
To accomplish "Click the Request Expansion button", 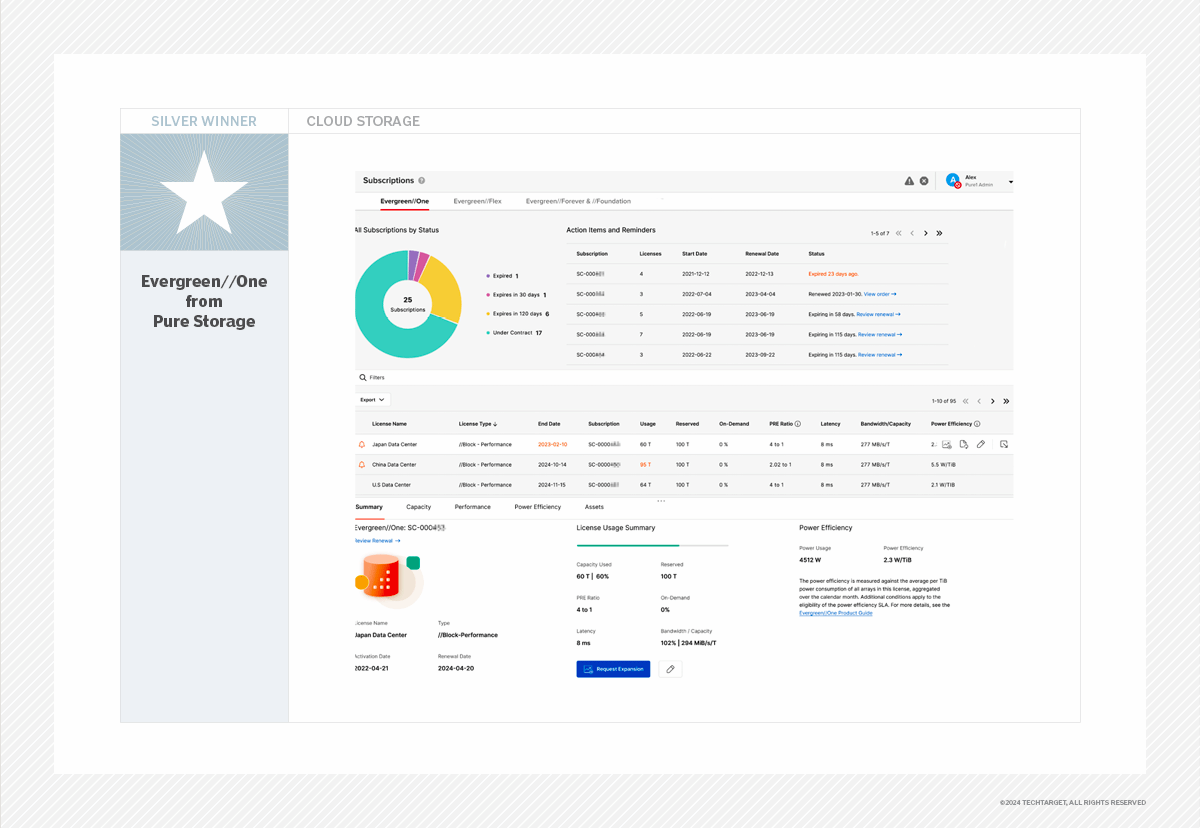I will tap(613, 669).
